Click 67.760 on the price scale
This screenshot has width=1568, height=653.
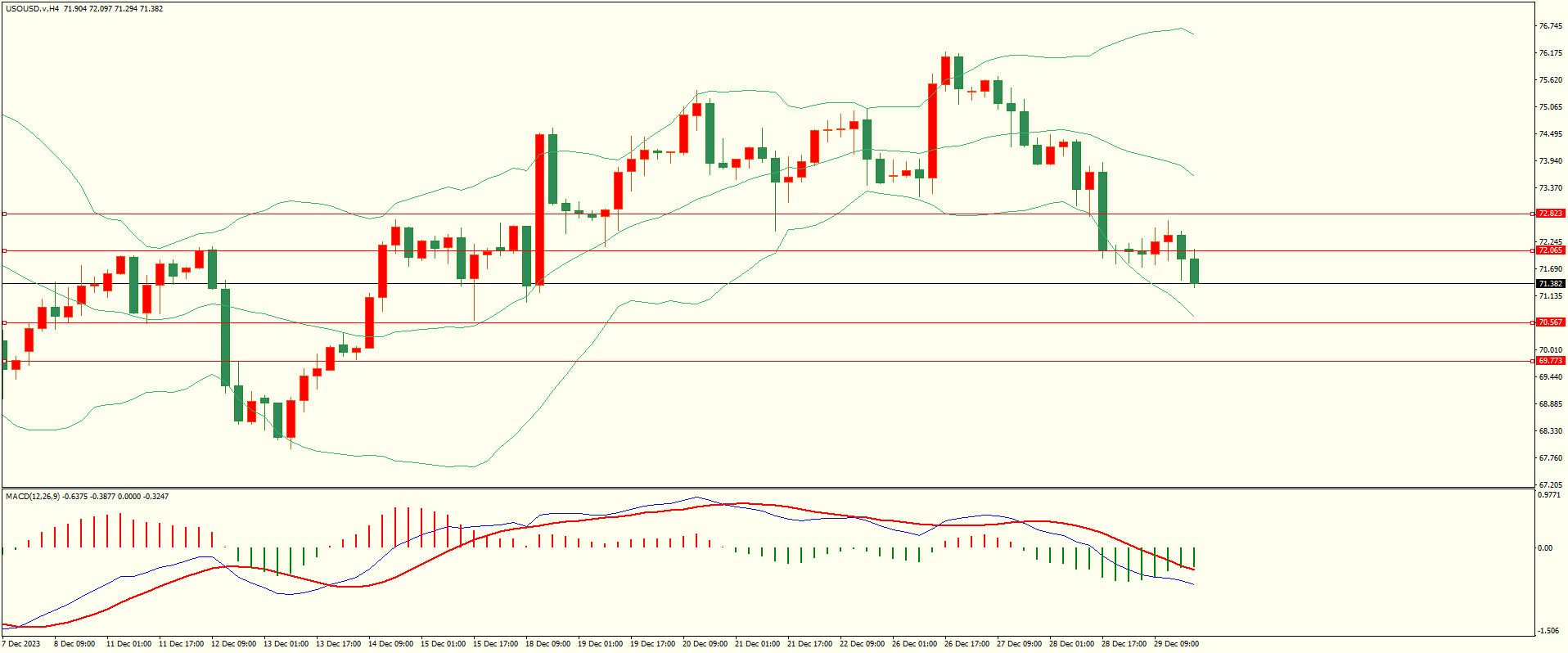pyautogui.click(x=1550, y=458)
